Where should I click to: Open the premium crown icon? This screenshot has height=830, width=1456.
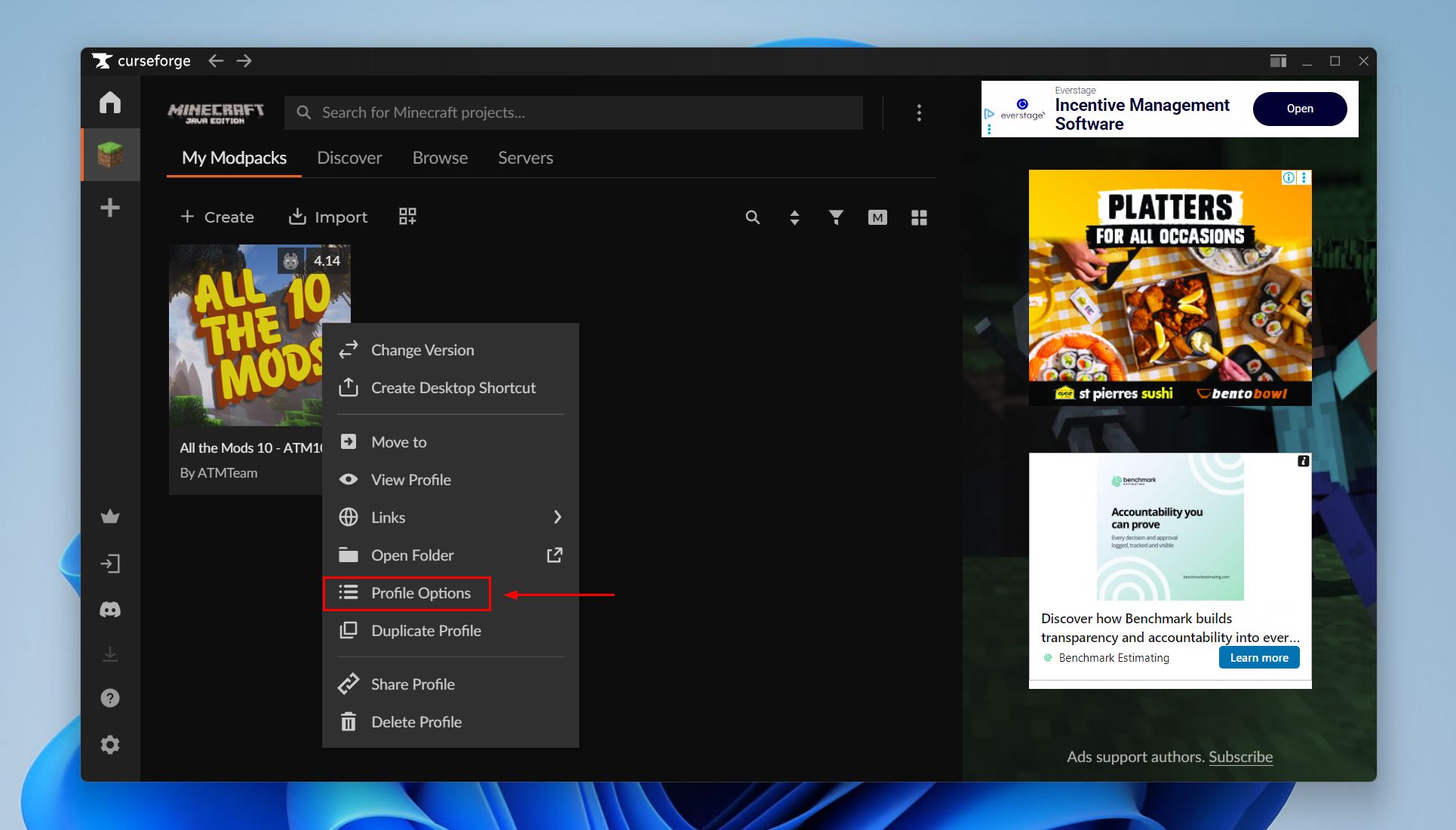(x=110, y=517)
